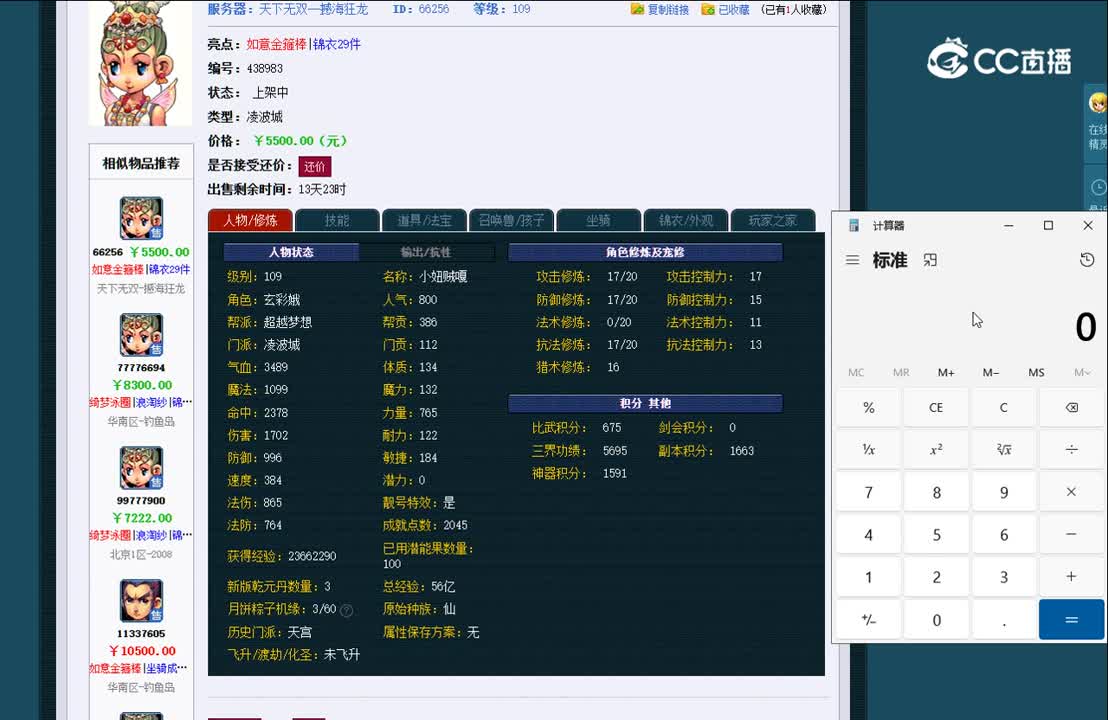Viewport: 1108px width, 720px height.
Task: Click 北京1区-2008 server text
Action: (141, 555)
